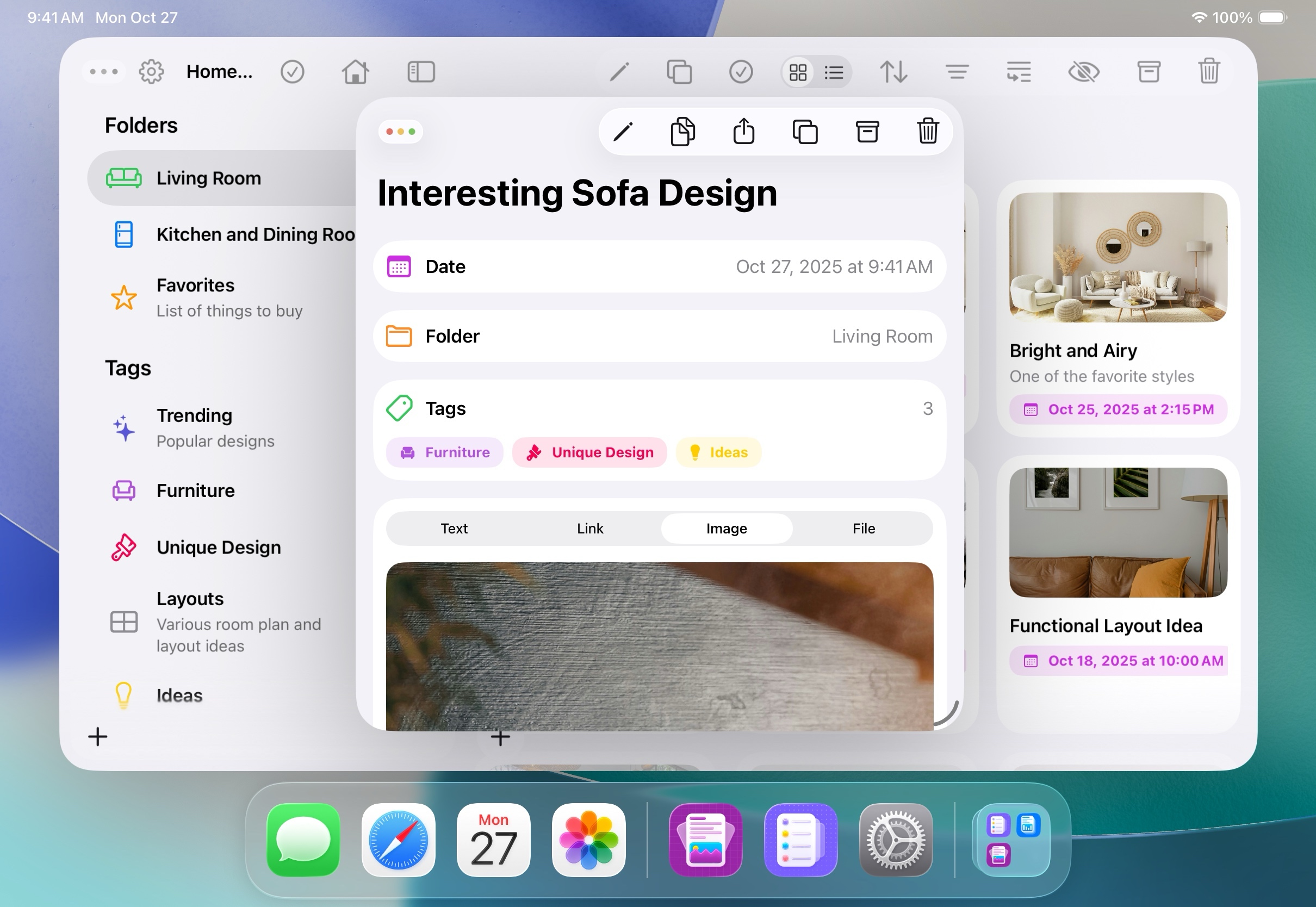
Task: Open the settings gear in top toolbar
Action: (151, 72)
